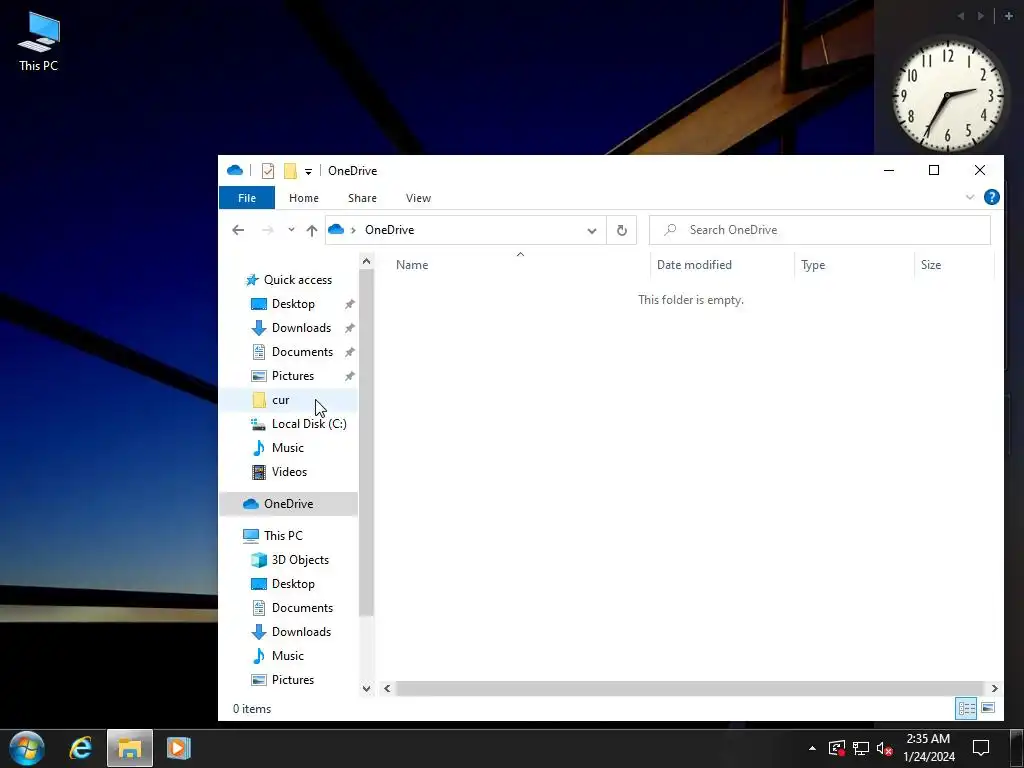Image resolution: width=1024 pixels, height=768 pixels.
Task: Switch to Large icons view layout icon
Action: pyautogui.click(x=988, y=709)
